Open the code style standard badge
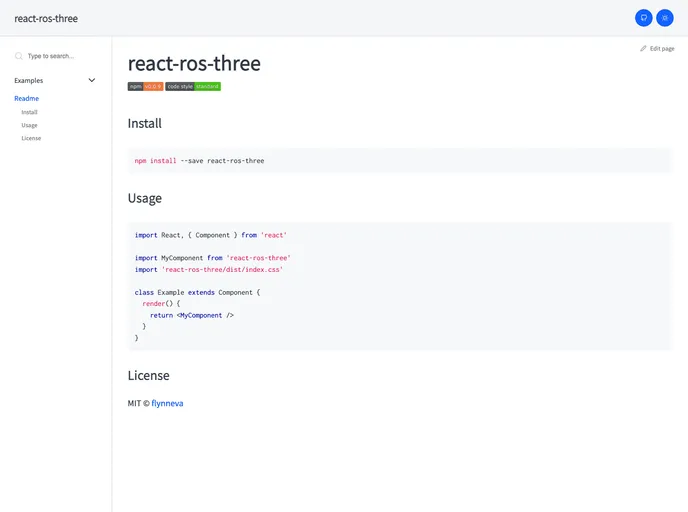688x512 pixels. coord(193,86)
